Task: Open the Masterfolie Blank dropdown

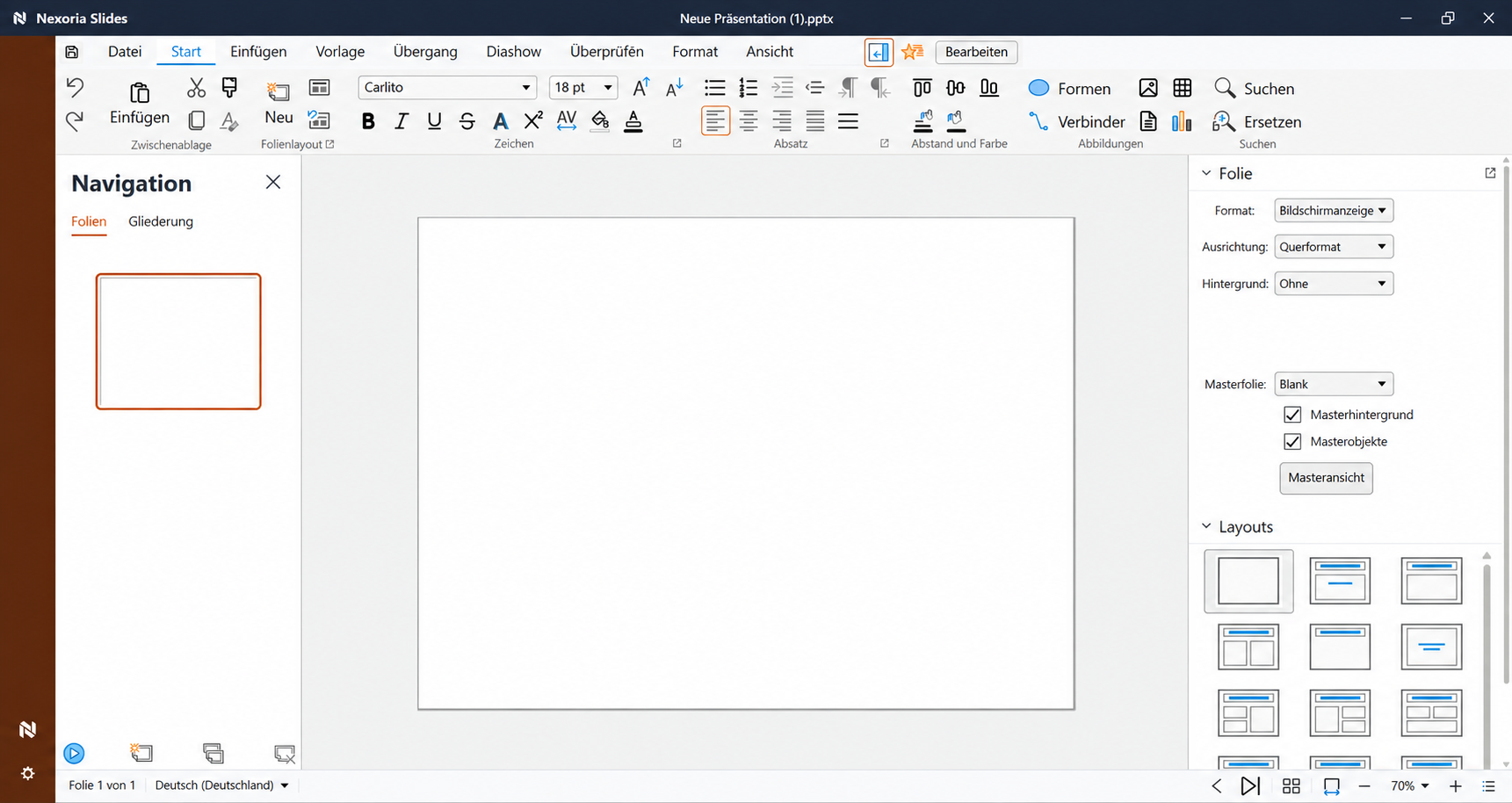Action: [x=1334, y=384]
